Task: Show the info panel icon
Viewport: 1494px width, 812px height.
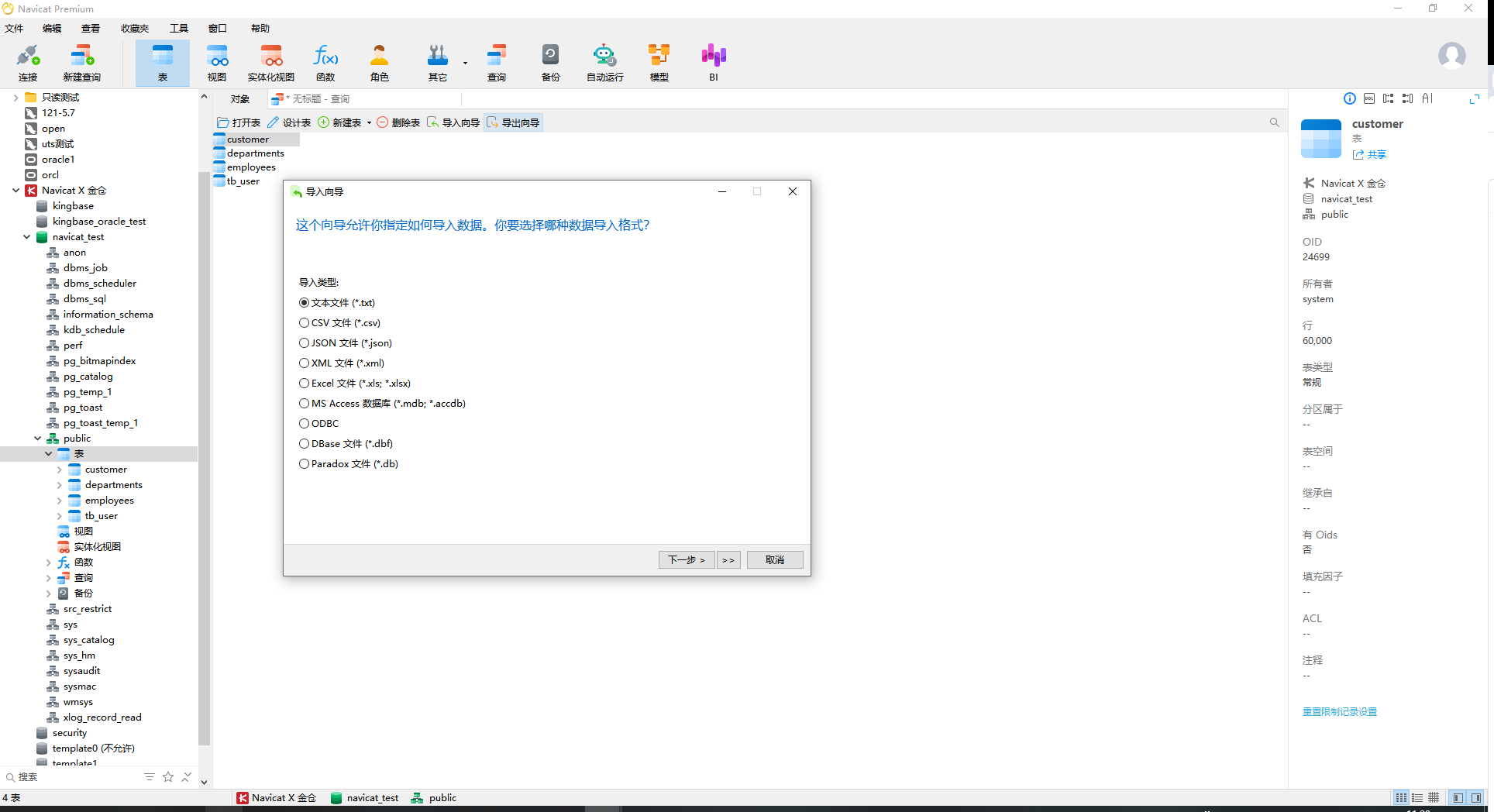Action: point(1350,98)
